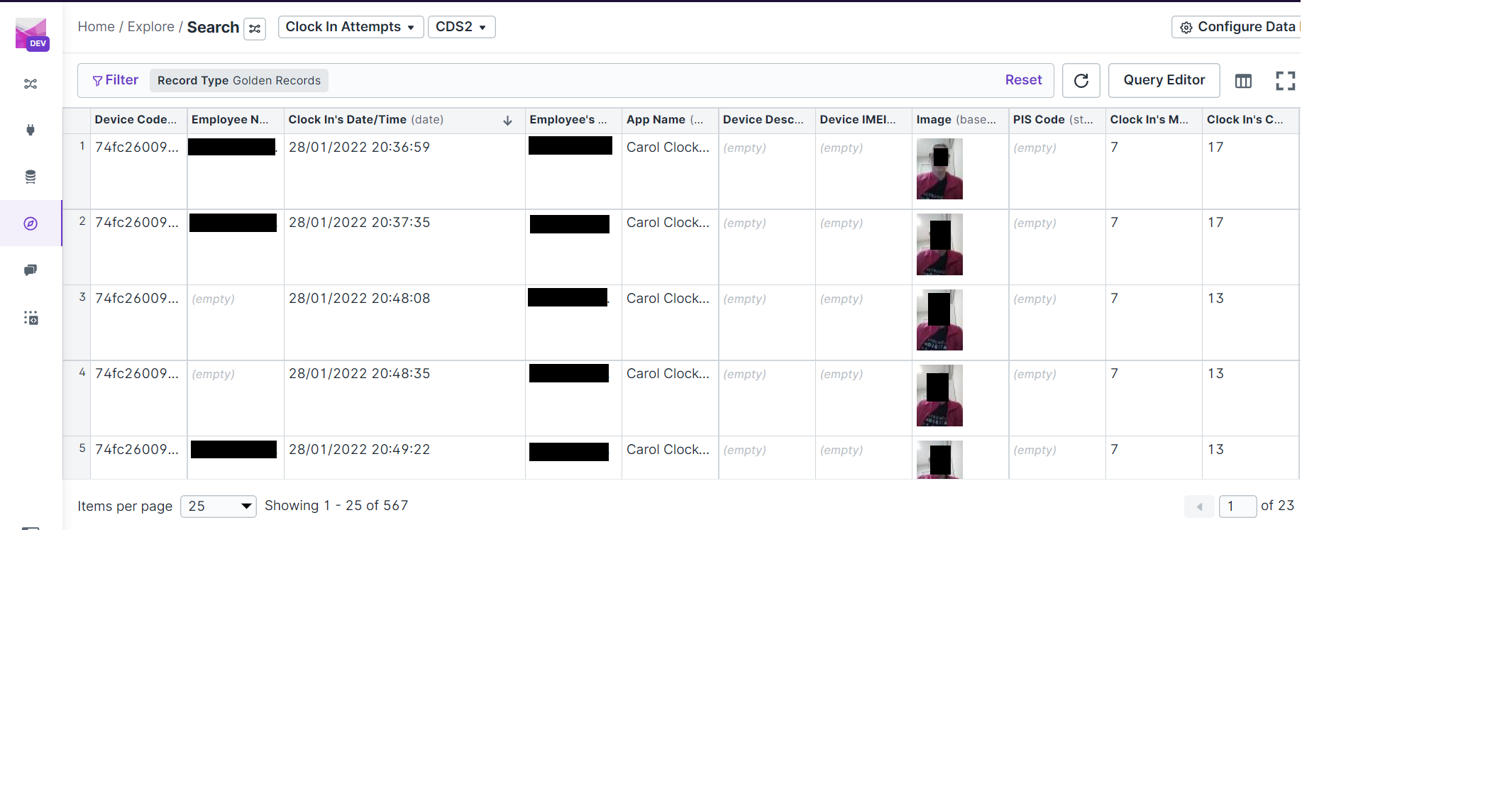Open the column chooser icon
Screen dimensions: 1512x796
pyautogui.click(x=1243, y=81)
